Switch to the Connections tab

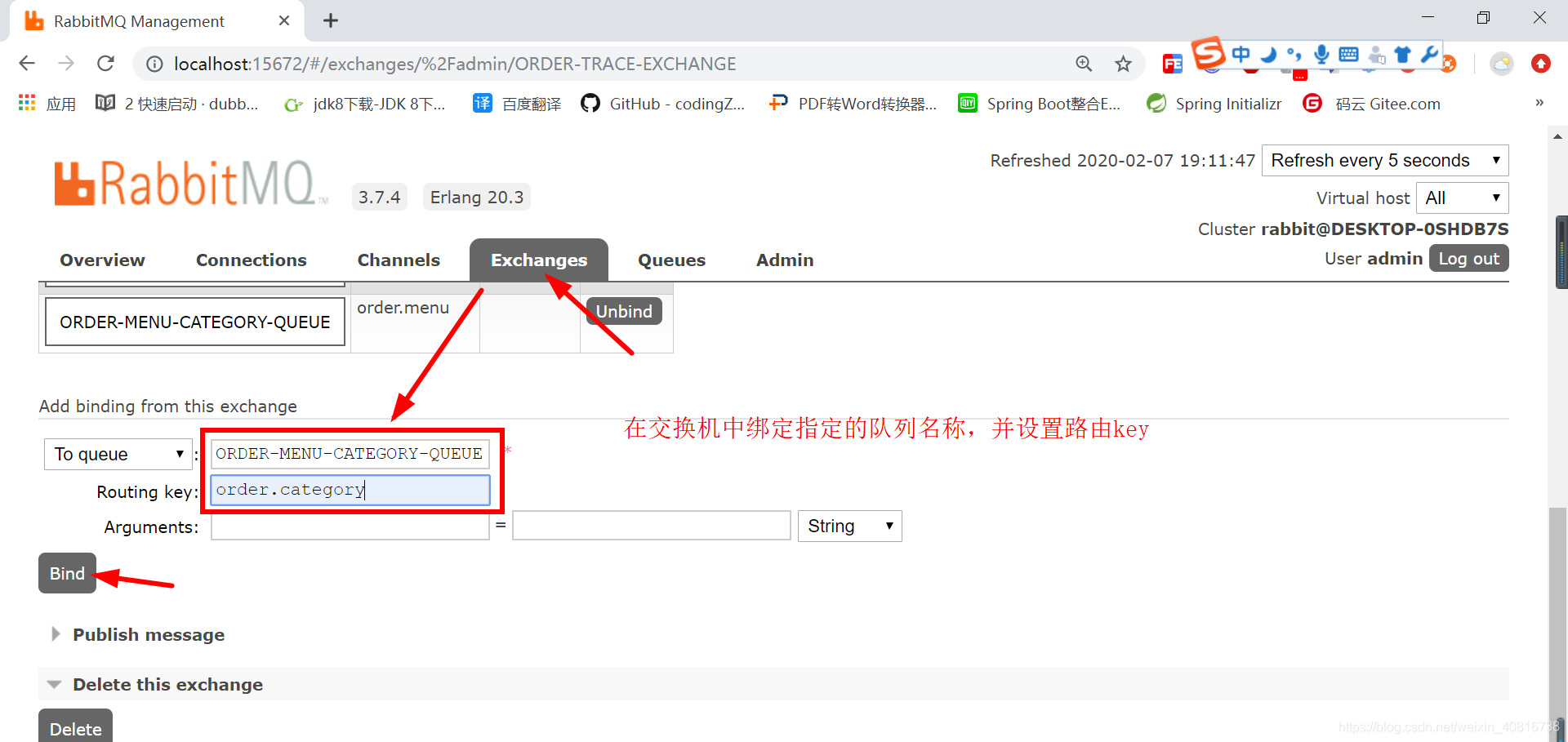(x=252, y=260)
